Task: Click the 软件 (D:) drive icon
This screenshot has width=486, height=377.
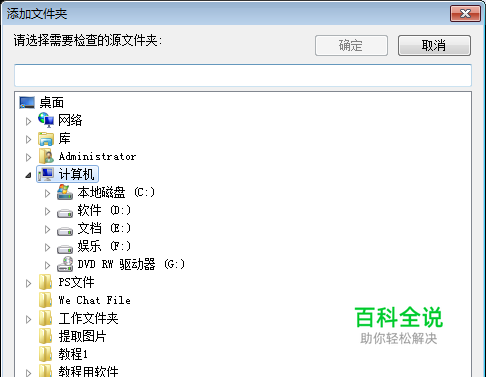Action: [x=65, y=213]
